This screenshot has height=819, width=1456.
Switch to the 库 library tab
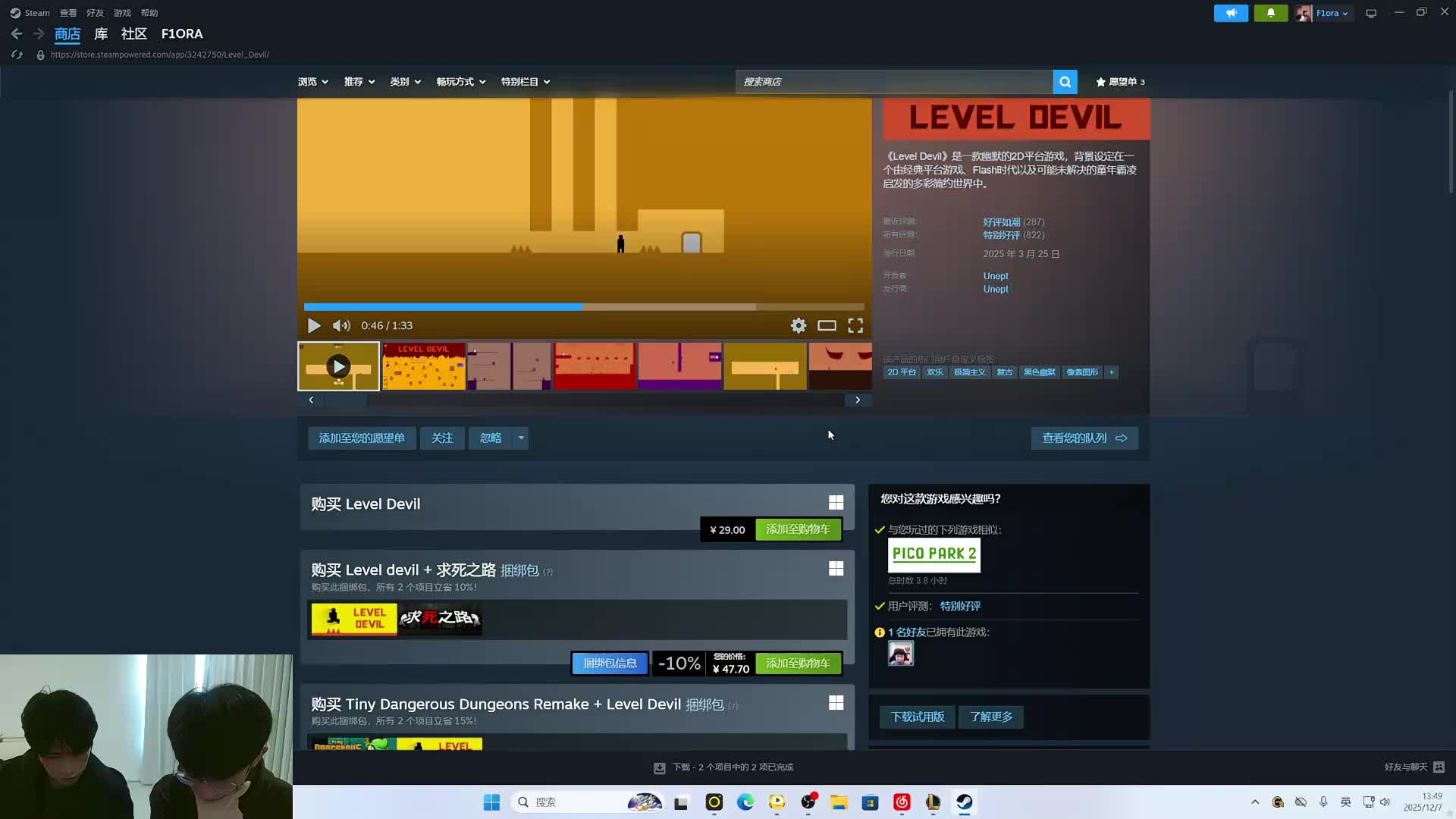click(x=101, y=34)
